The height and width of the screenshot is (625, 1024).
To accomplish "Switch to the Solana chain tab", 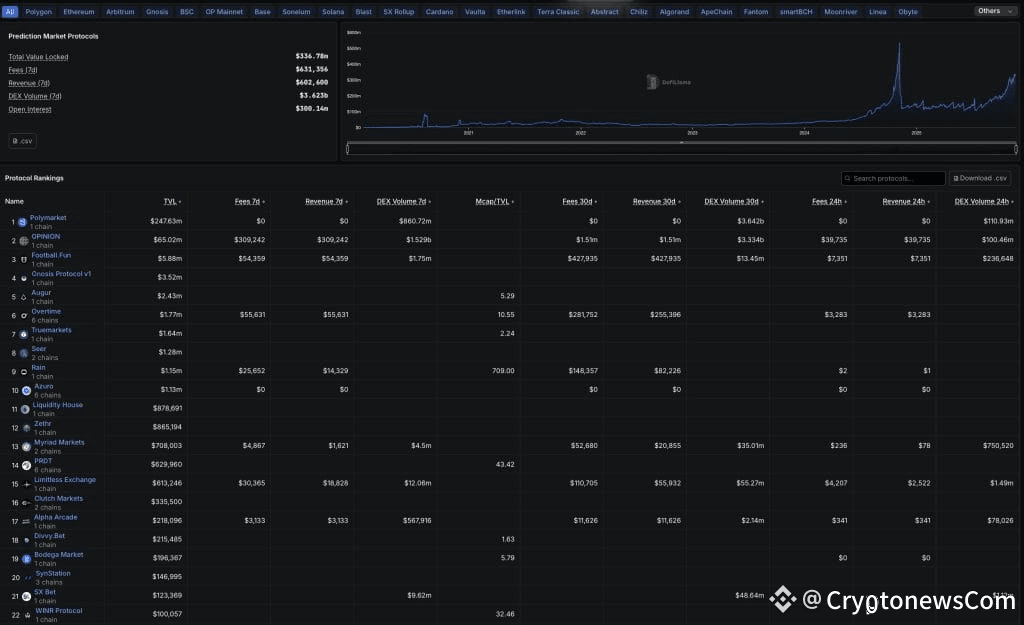I will pos(333,12).
